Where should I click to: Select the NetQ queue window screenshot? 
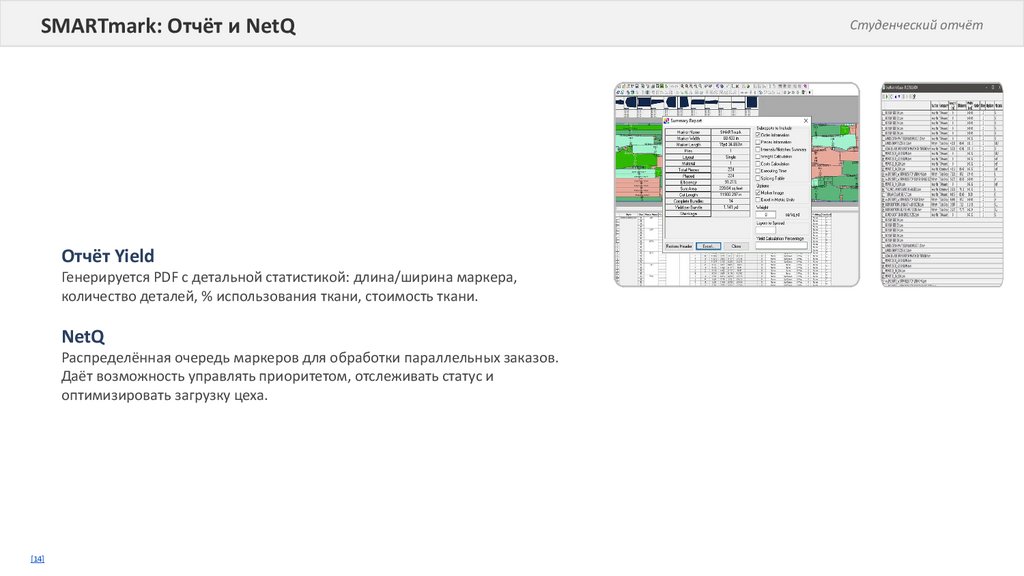coord(942,184)
